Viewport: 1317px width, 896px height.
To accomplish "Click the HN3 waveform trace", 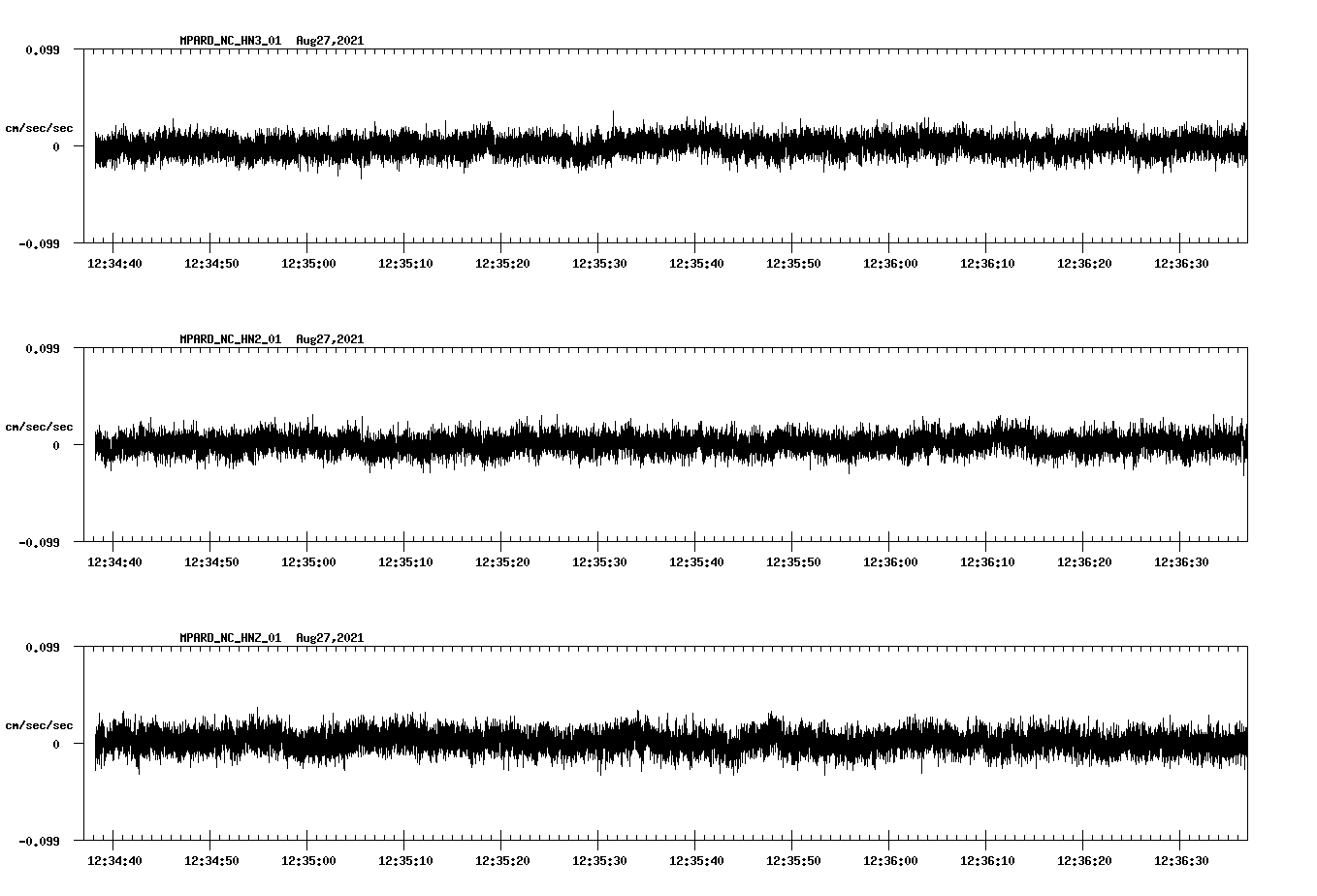I will (671, 145).
